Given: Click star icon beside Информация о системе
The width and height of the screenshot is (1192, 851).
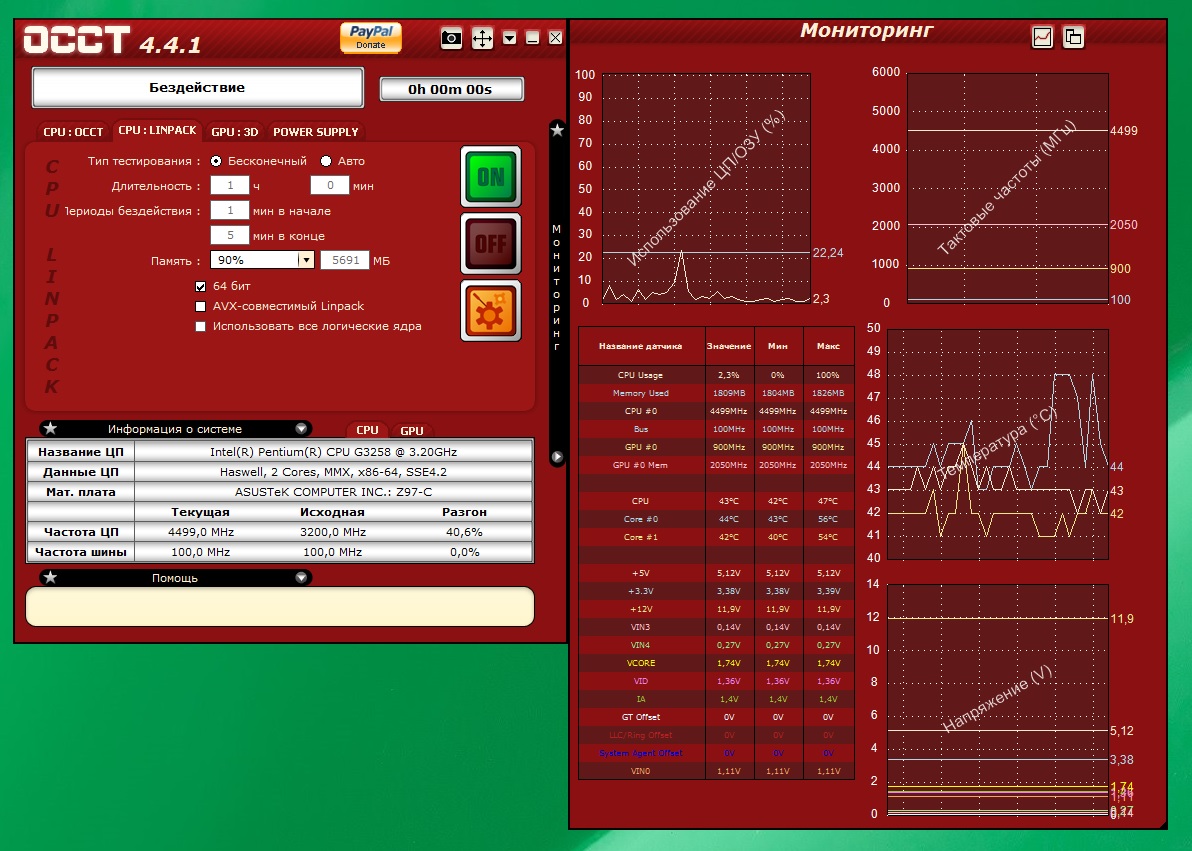Looking at the screenshot, I should [x=50, y=428].
